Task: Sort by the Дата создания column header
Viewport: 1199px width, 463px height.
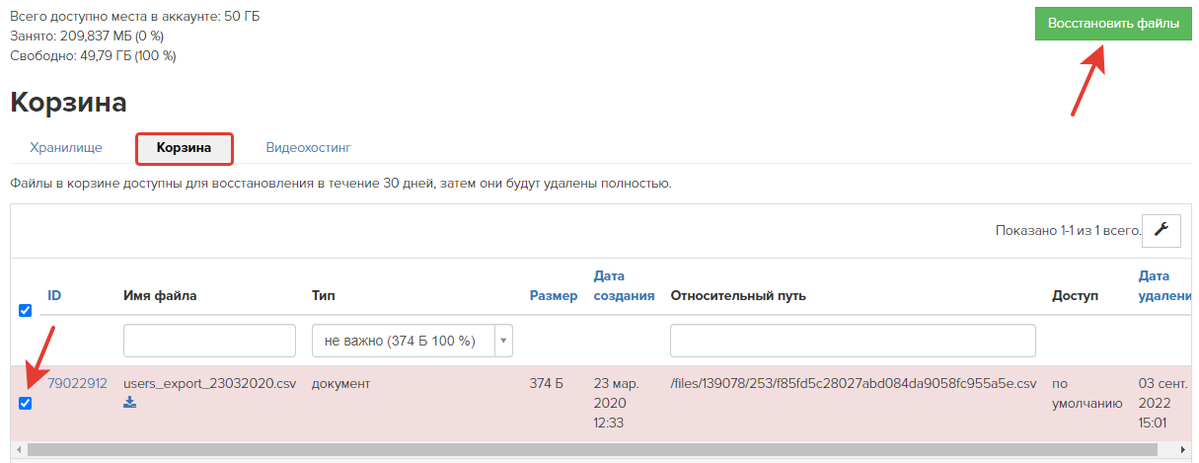Action: point(624,285)
